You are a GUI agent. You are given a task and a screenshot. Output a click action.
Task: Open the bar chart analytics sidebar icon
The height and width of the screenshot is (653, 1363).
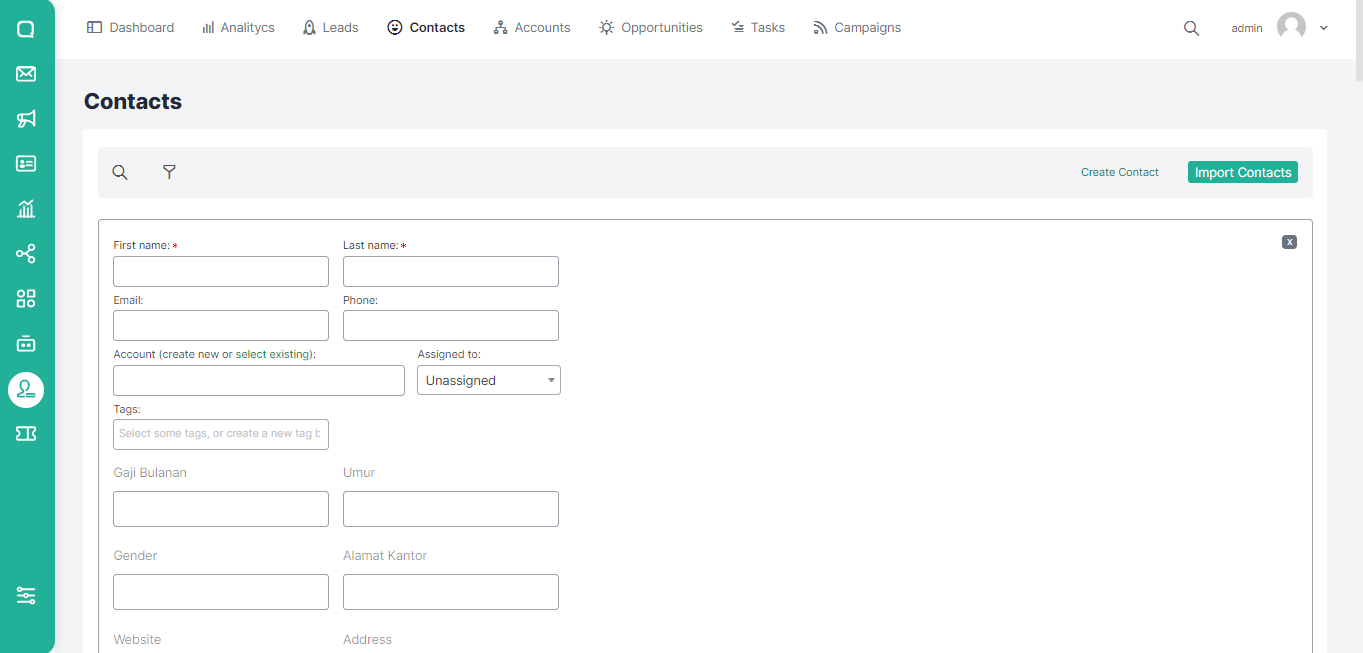pos(26,209)
